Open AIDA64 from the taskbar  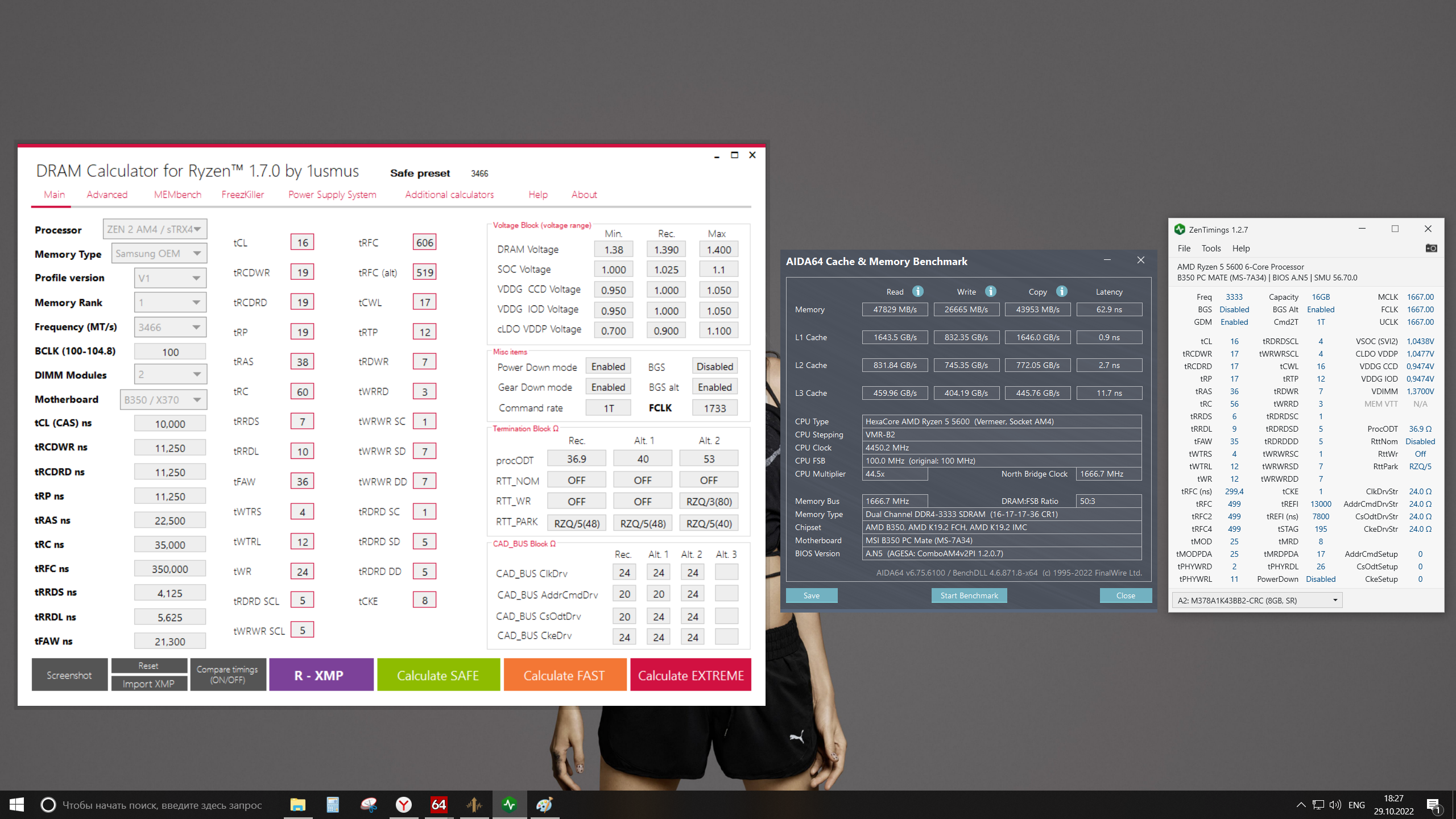439,804
